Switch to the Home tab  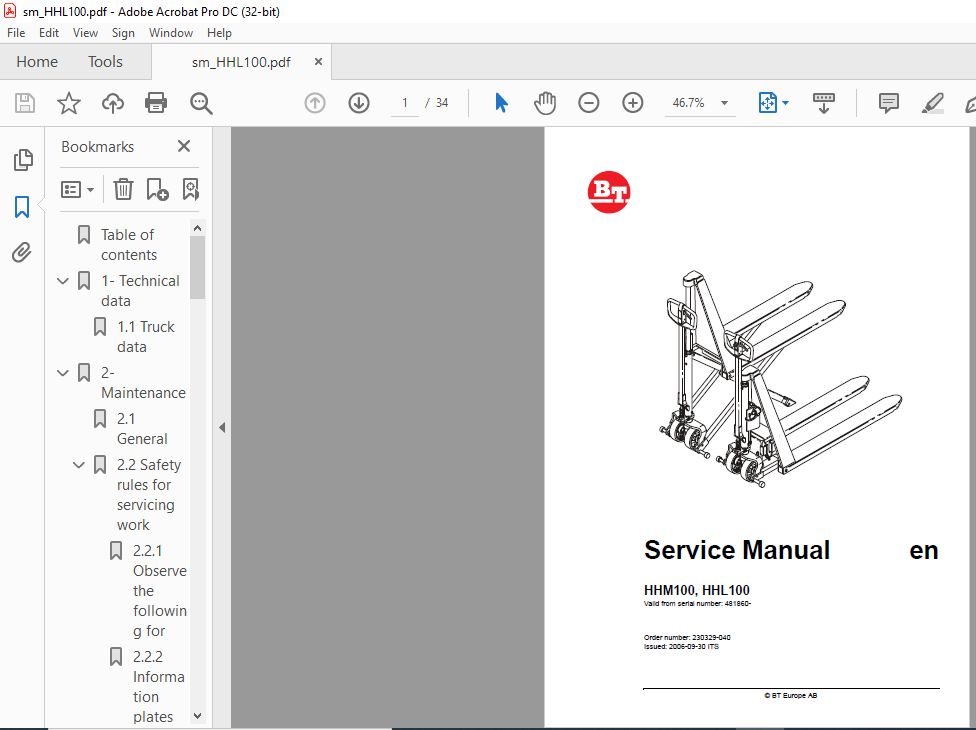(37, 62)
